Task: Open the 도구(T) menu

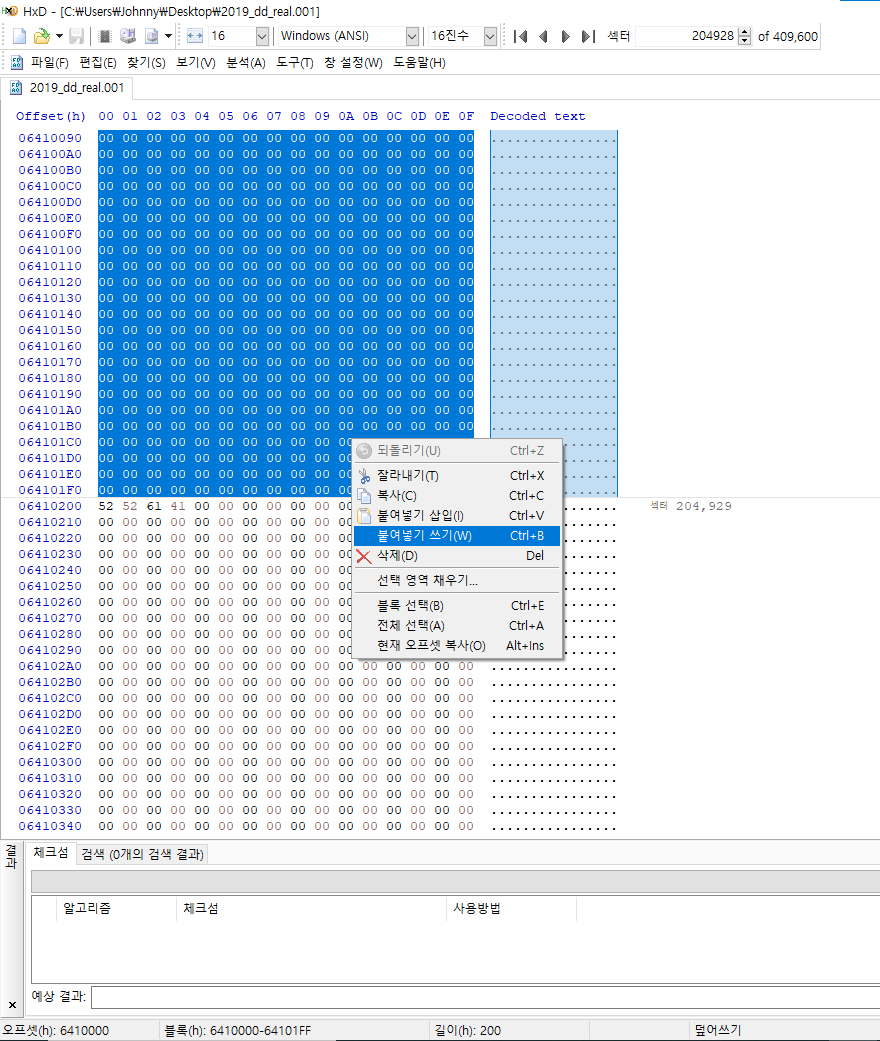Action: click(x=295, y=62)
